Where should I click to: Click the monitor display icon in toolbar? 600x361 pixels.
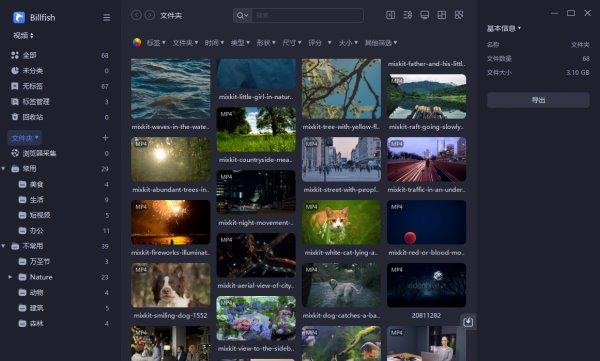coord(424,15)
